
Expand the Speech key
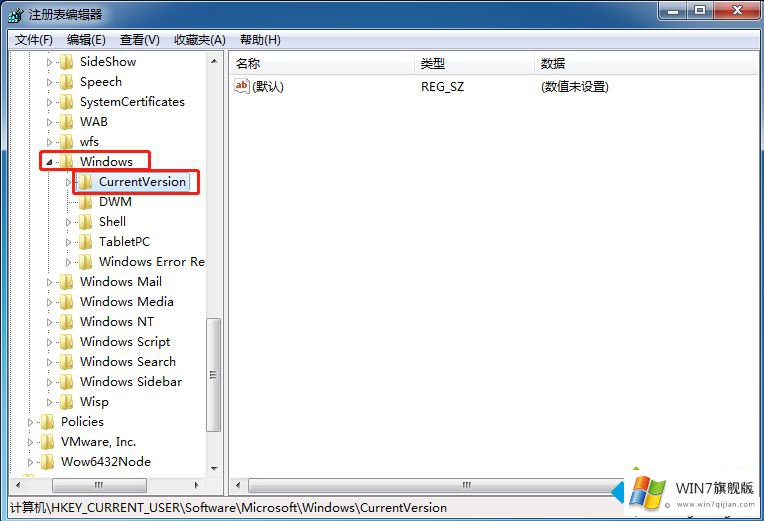pos(49,82)
